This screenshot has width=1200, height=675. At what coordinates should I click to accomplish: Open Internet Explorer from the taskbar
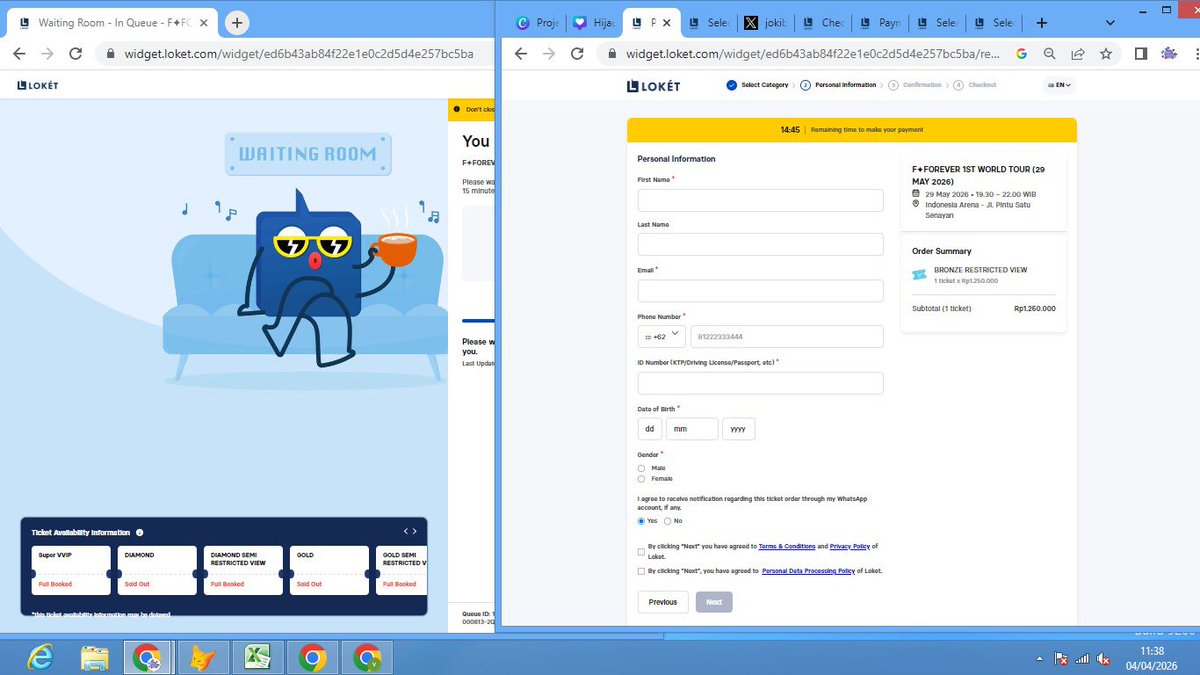pos(41,657)
